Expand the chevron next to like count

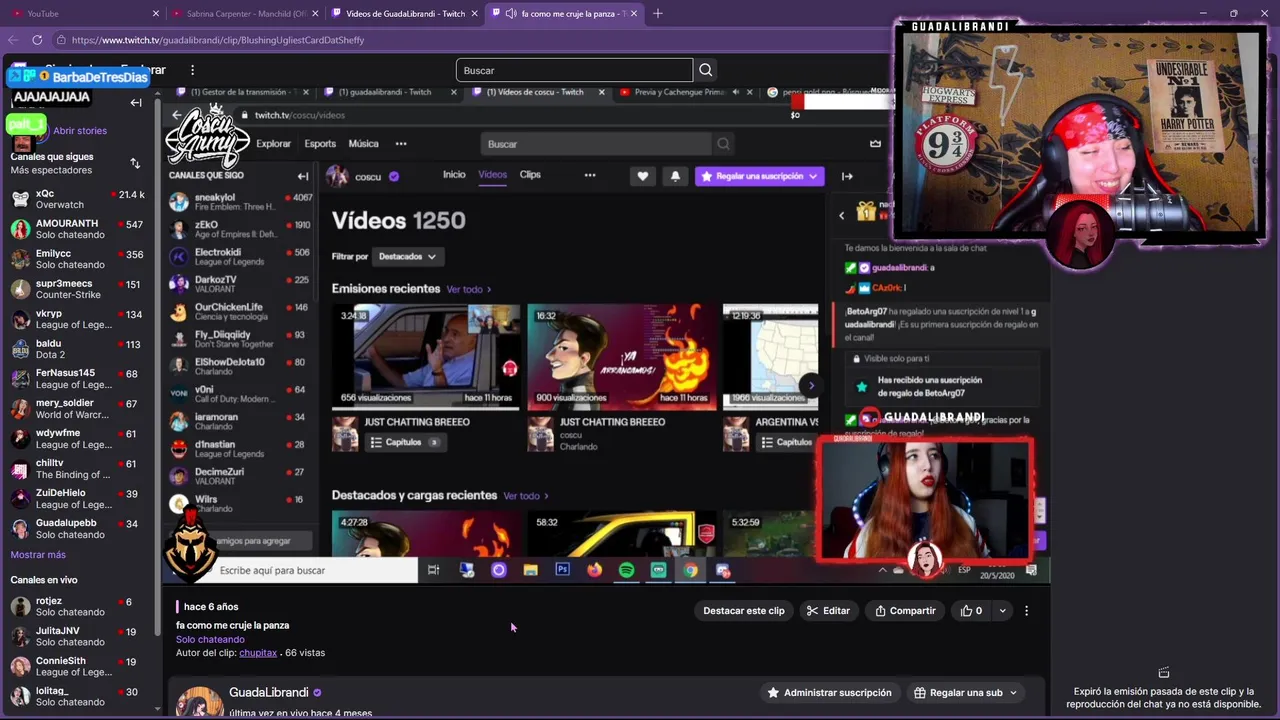1002,611
